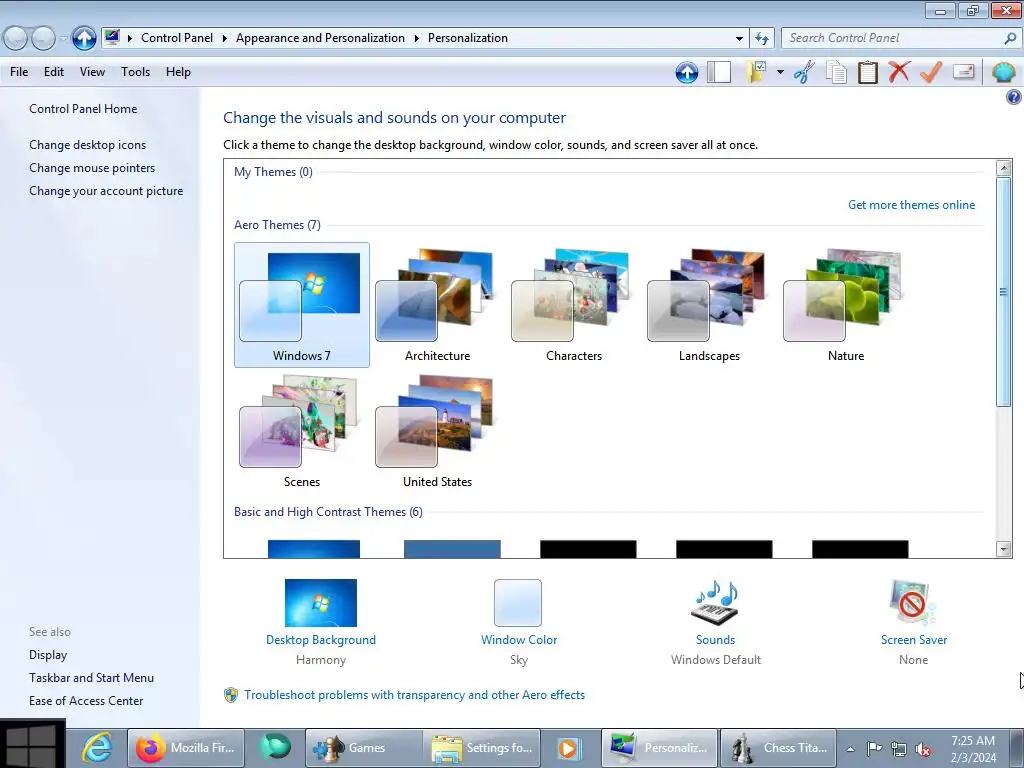
Task: Expand the arrow after Control Panel breadcrumb
Action: [x=224, y=39]
